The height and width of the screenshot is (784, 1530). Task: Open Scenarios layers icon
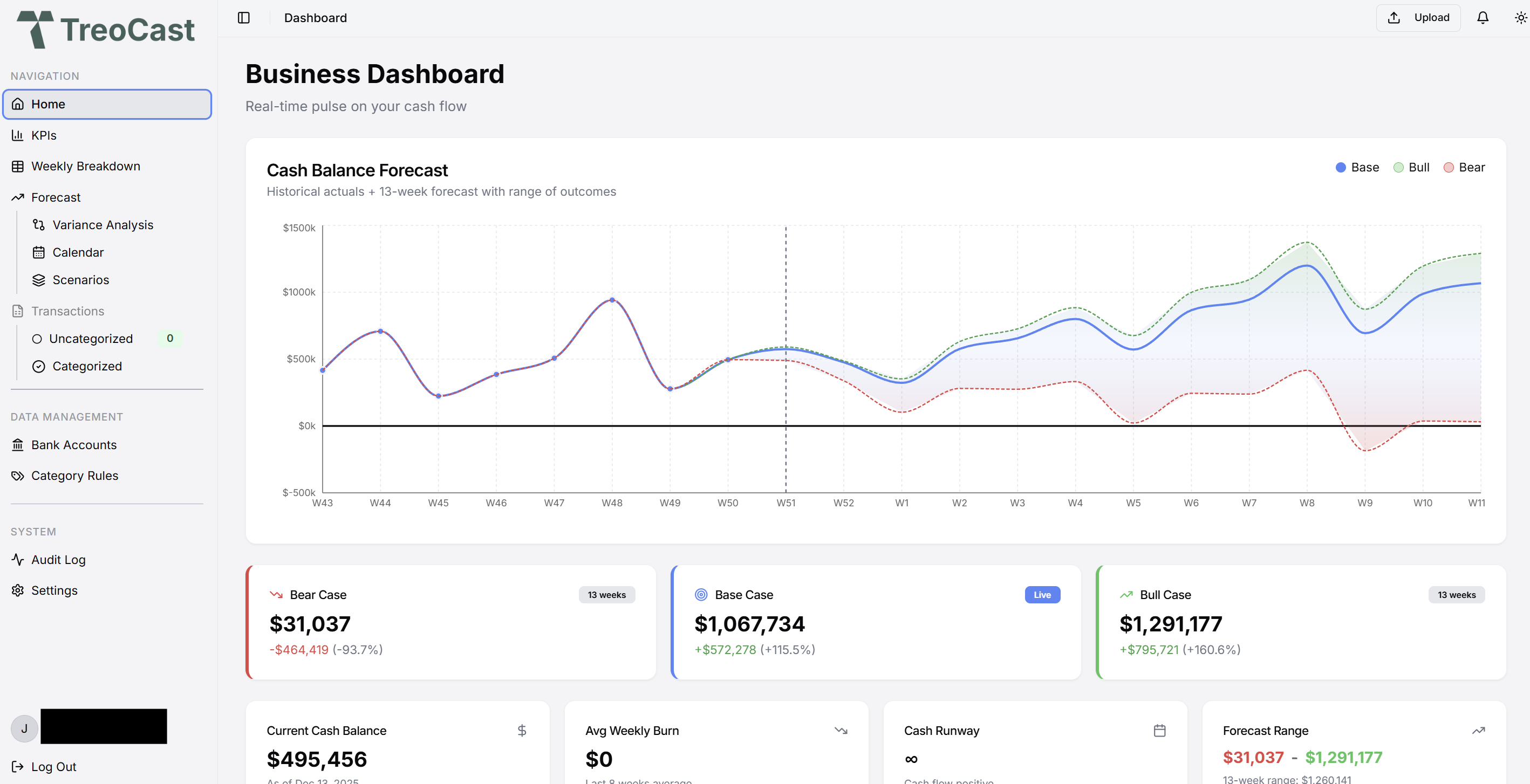tap(39, 280)
